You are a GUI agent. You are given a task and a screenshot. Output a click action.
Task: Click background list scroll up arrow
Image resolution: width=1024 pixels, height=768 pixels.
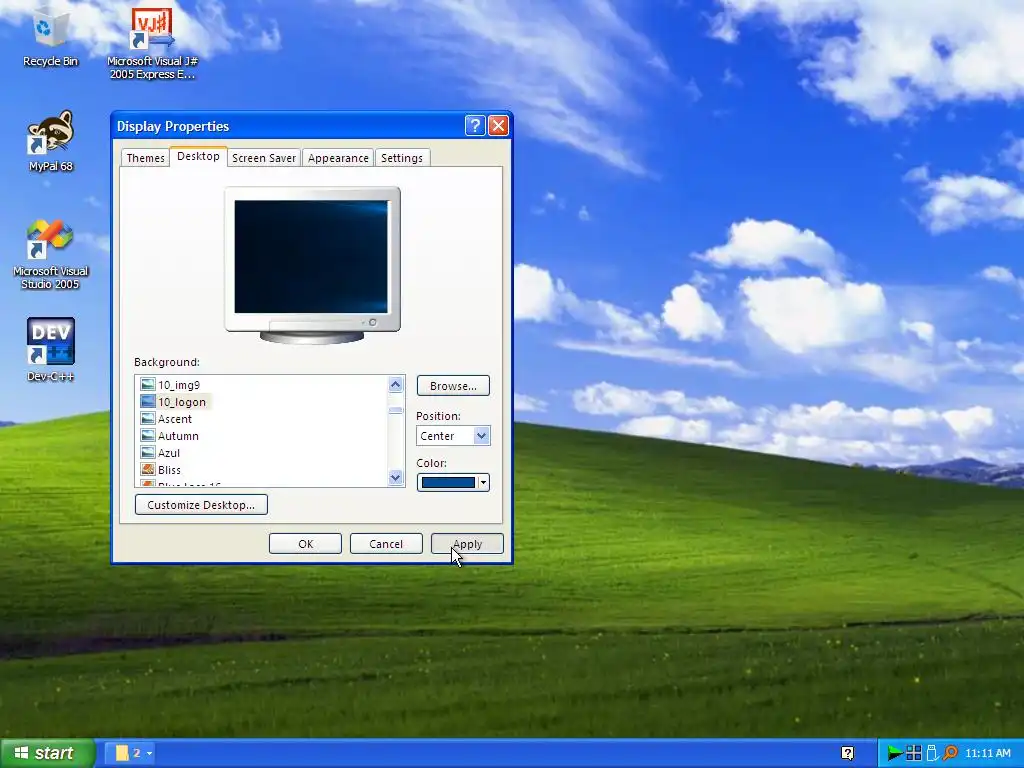pyautogui.click(x=395, y=385)
